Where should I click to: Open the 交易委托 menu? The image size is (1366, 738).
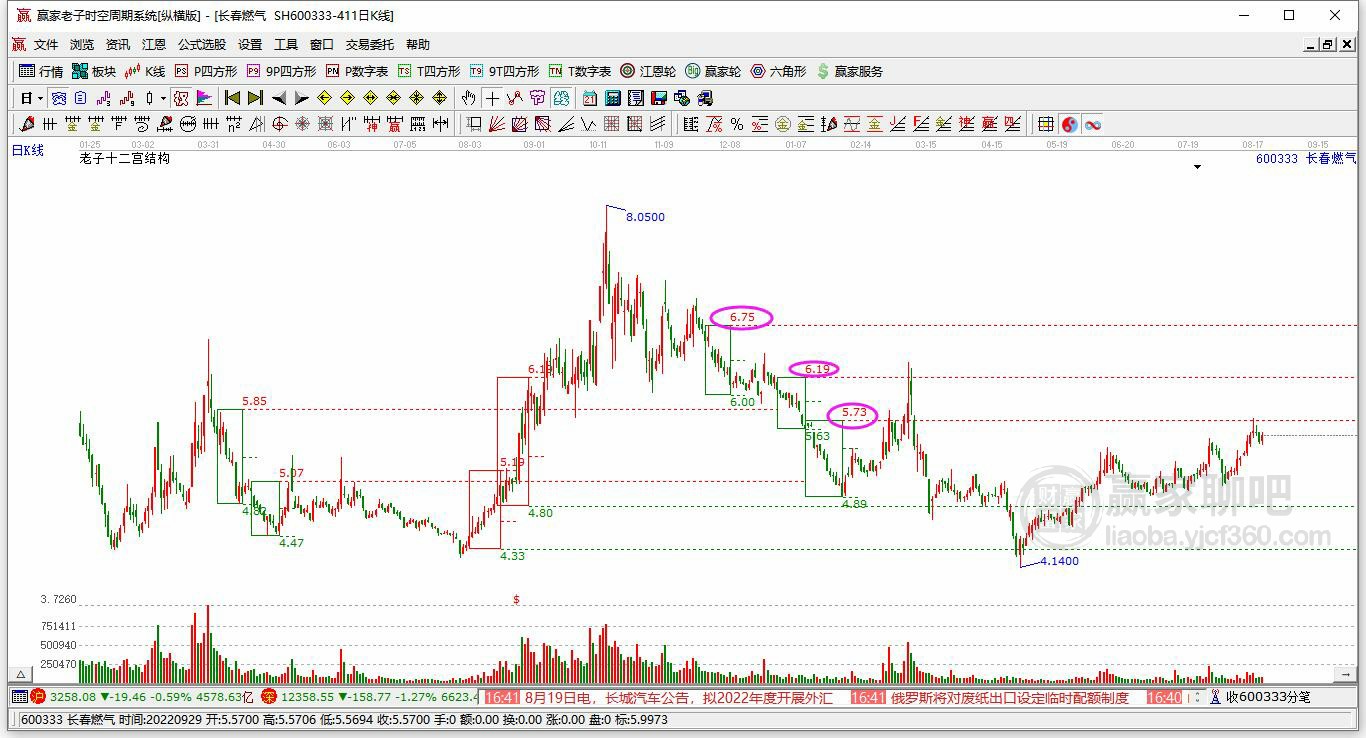(370, 45)
